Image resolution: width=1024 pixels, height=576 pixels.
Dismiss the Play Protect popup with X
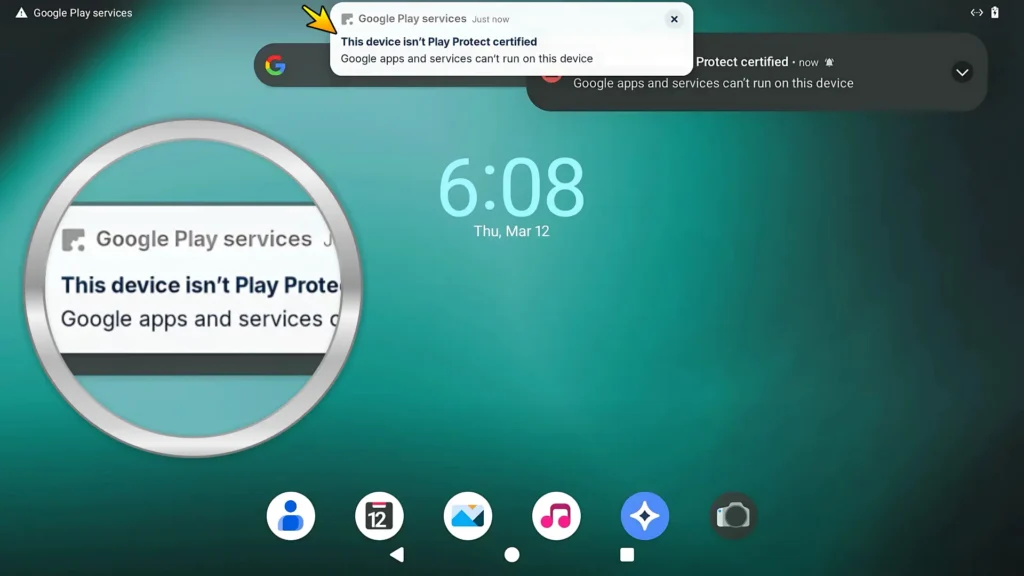(x=674, y=19)
